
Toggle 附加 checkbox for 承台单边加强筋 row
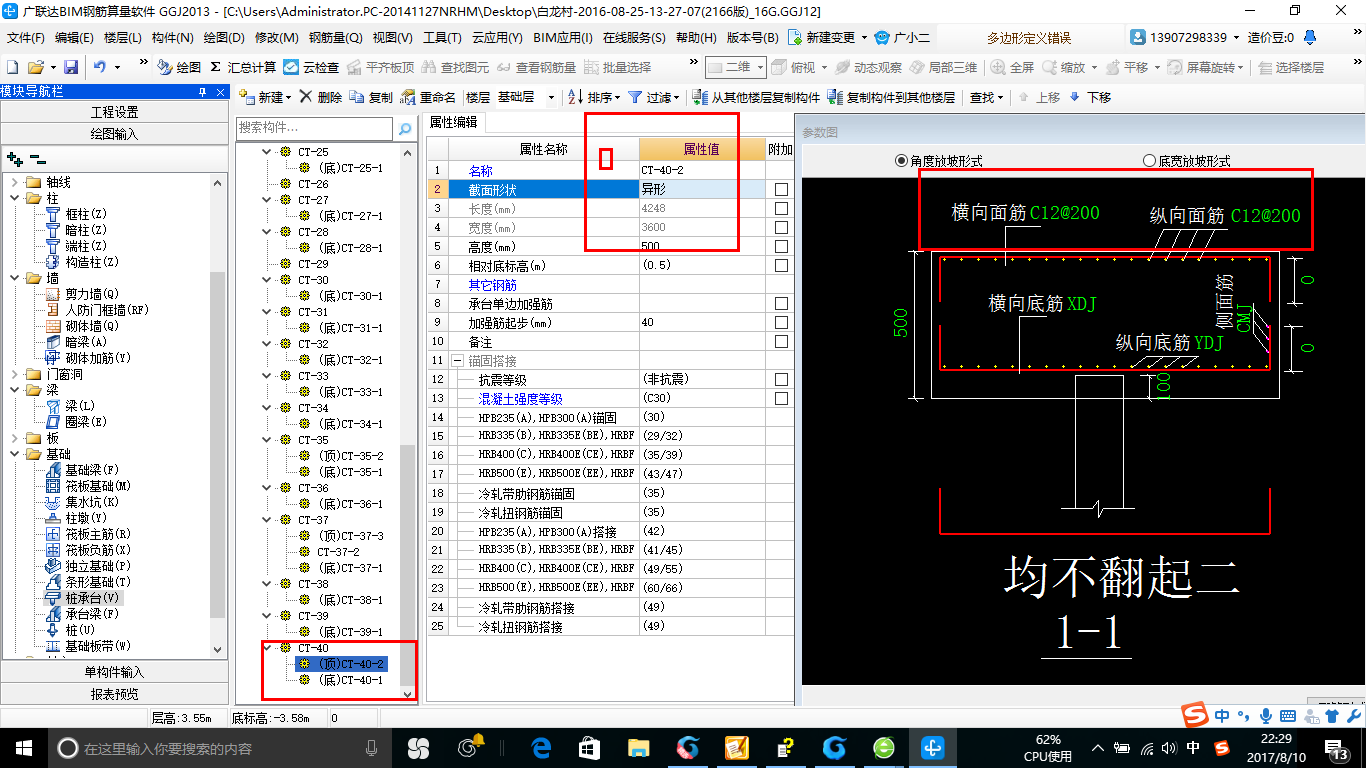point(781,303)
